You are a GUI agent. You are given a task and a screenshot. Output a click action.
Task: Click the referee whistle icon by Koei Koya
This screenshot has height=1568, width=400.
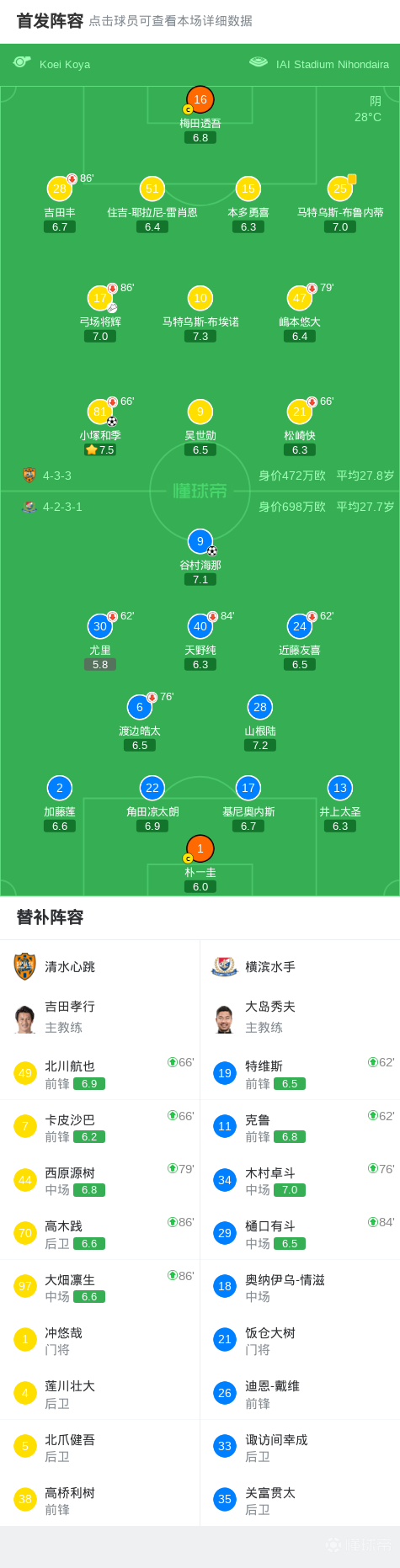[x=22, y=62]
